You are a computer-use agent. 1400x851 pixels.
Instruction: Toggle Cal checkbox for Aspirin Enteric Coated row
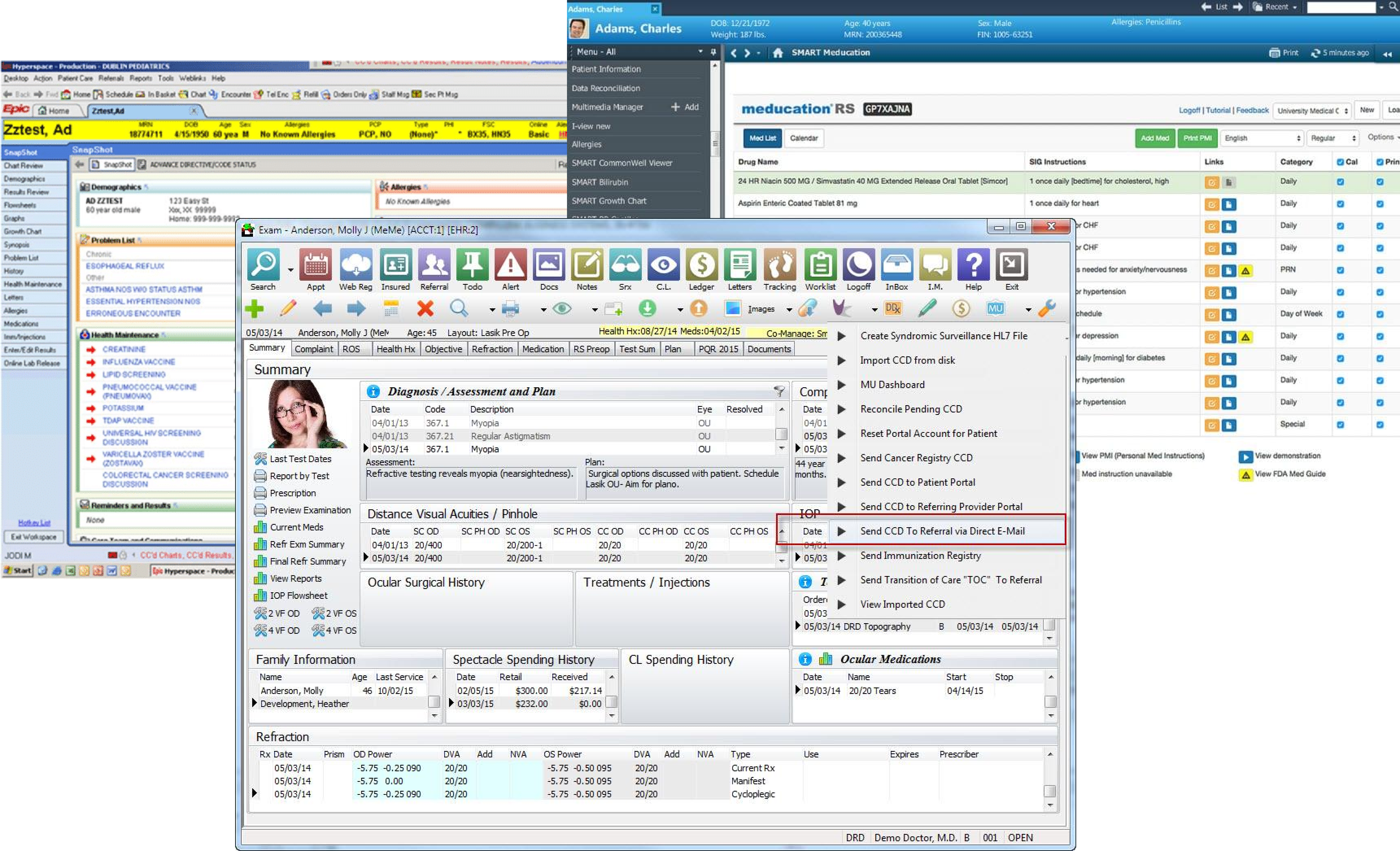tap(1340, 204)
